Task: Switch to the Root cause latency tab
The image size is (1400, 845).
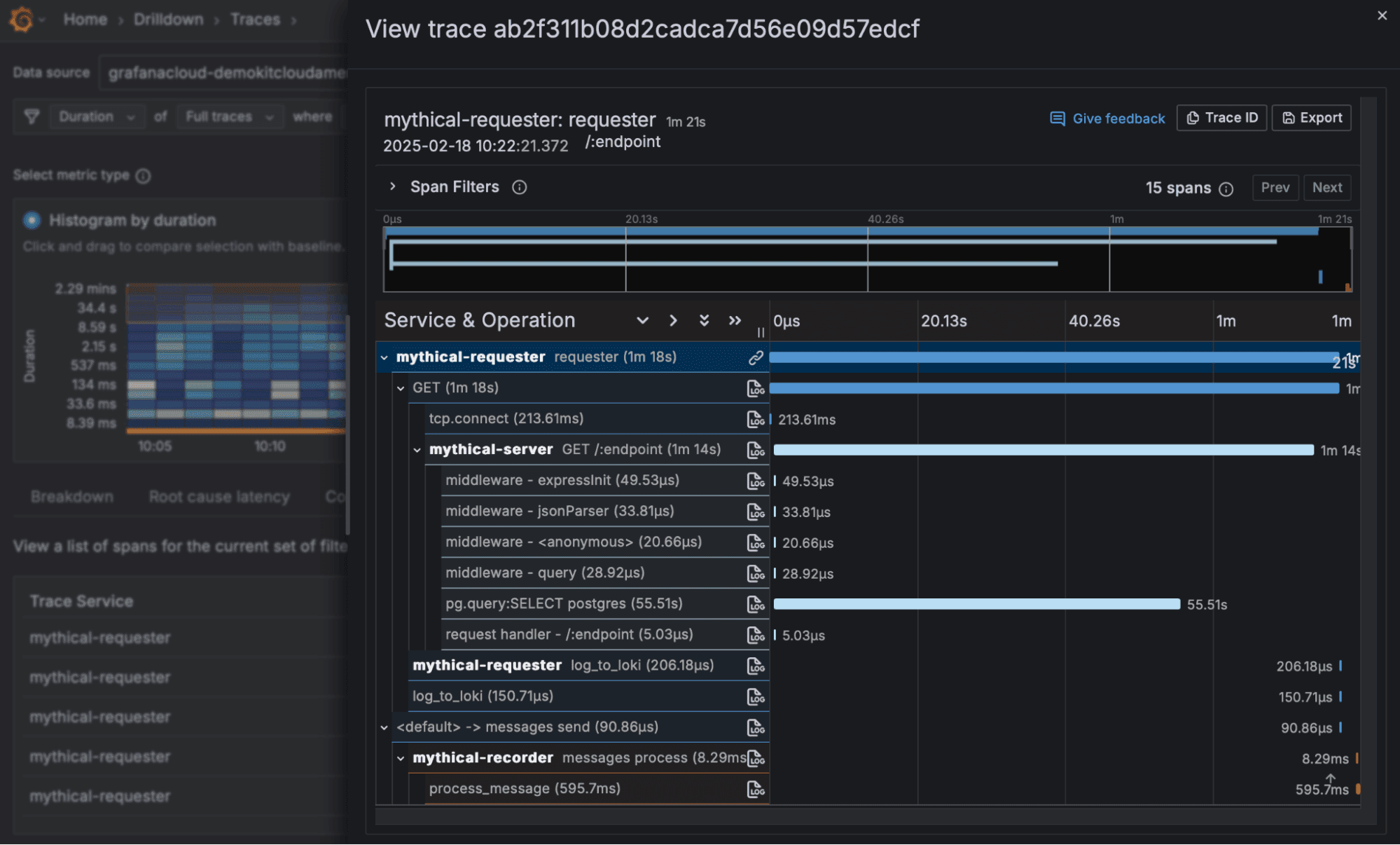Action: click(x=219, y=497)
